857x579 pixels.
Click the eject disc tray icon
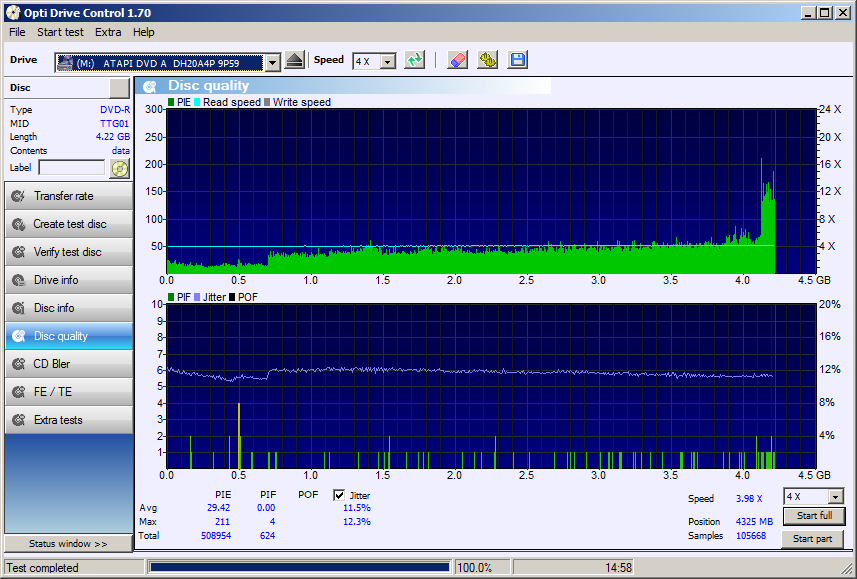coord(295,60)
